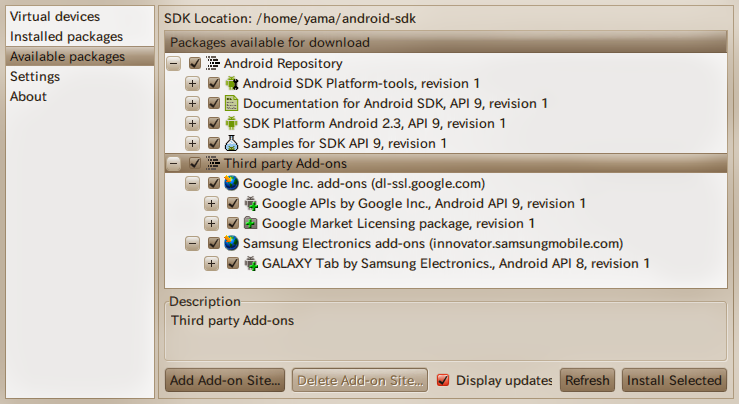This screenshot has height=404, width=739.
Task: Click the Google Inc. add-ons globe icon
Action: coord(231,183)
